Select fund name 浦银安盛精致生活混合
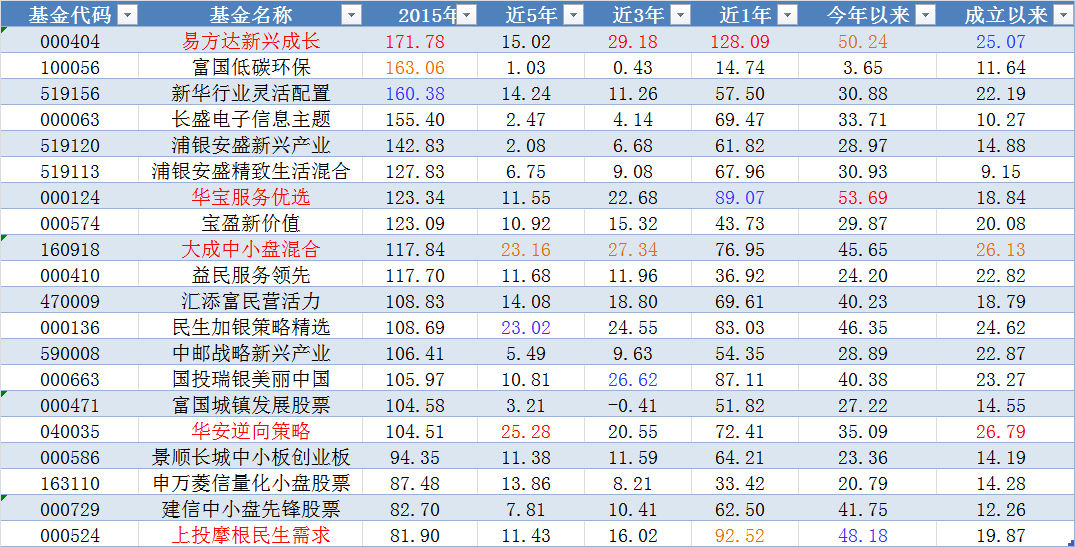Image resolution: width=1075 pixels, height=547 pixels. pyautogui.click(x=251, y=171)
